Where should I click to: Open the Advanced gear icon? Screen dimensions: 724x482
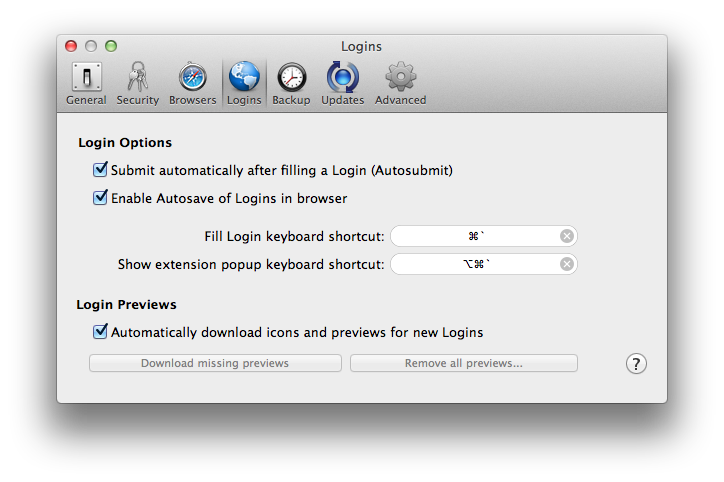click(400, 77)
